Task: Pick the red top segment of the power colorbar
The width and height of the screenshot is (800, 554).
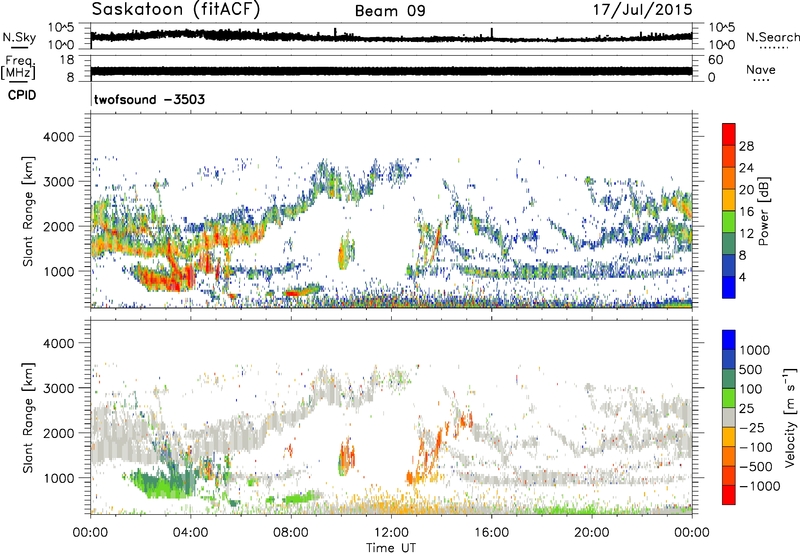Action: click(x=729, y=135)
